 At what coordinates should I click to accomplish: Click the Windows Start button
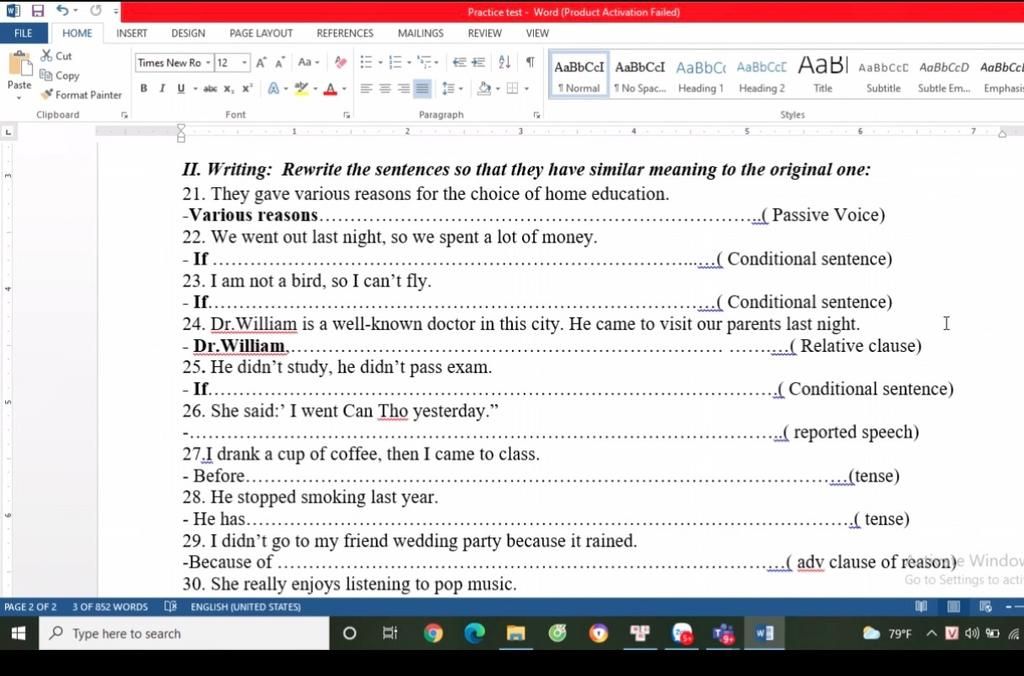[x=18, y=633]
